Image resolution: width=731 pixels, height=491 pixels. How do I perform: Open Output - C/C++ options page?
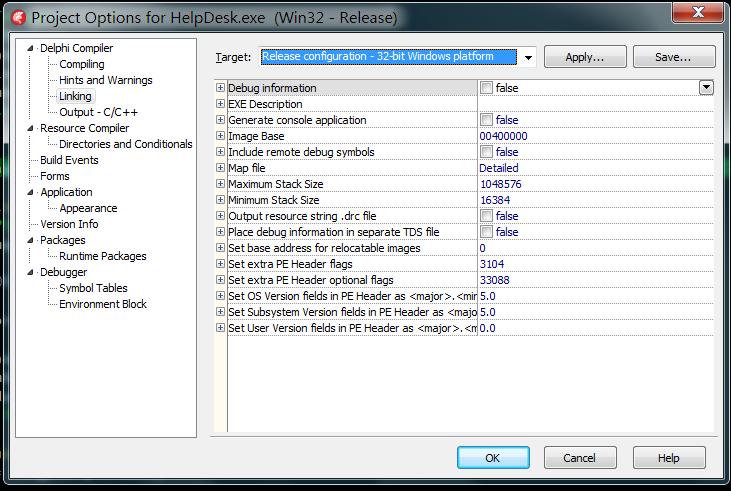click(x=98, y=112)
